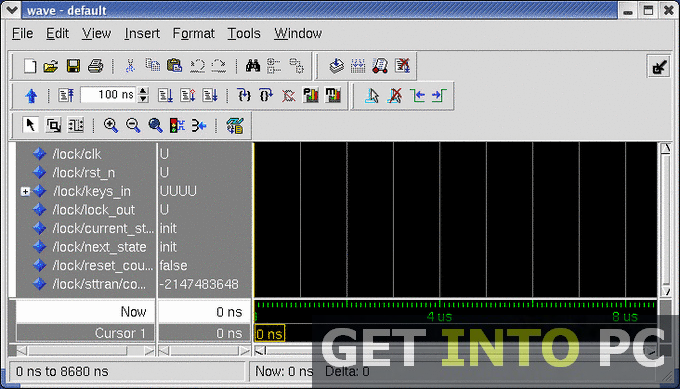
Task: Click the Run simulation icon
Action: 166,95
